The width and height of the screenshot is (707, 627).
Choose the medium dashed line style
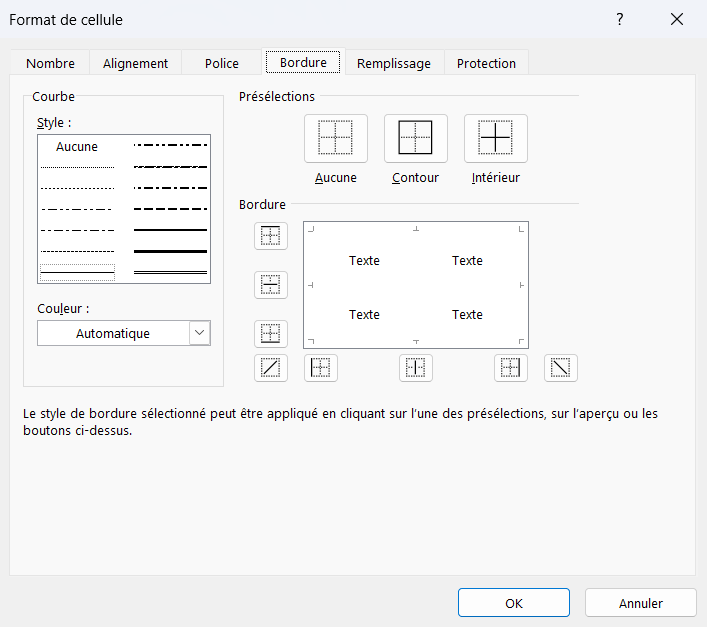[x=170, y=209]
